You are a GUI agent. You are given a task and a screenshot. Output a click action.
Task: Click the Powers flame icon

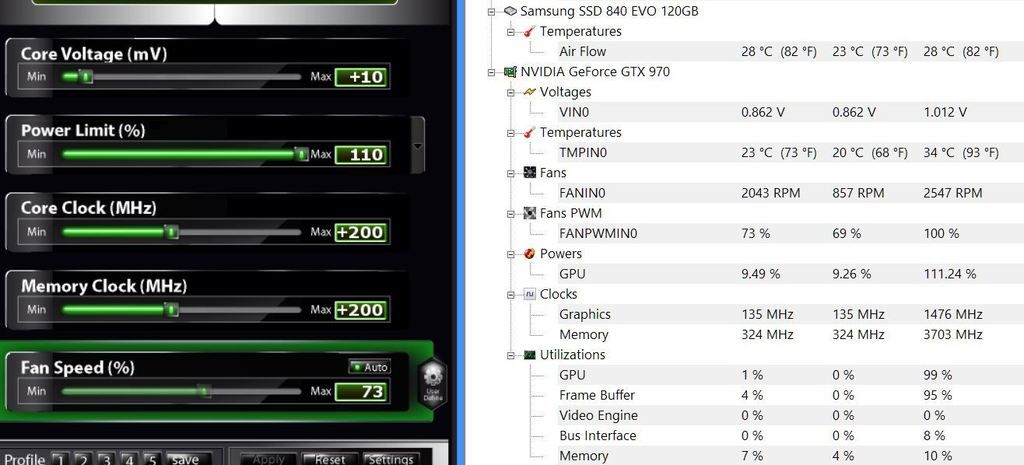(530, 253)
